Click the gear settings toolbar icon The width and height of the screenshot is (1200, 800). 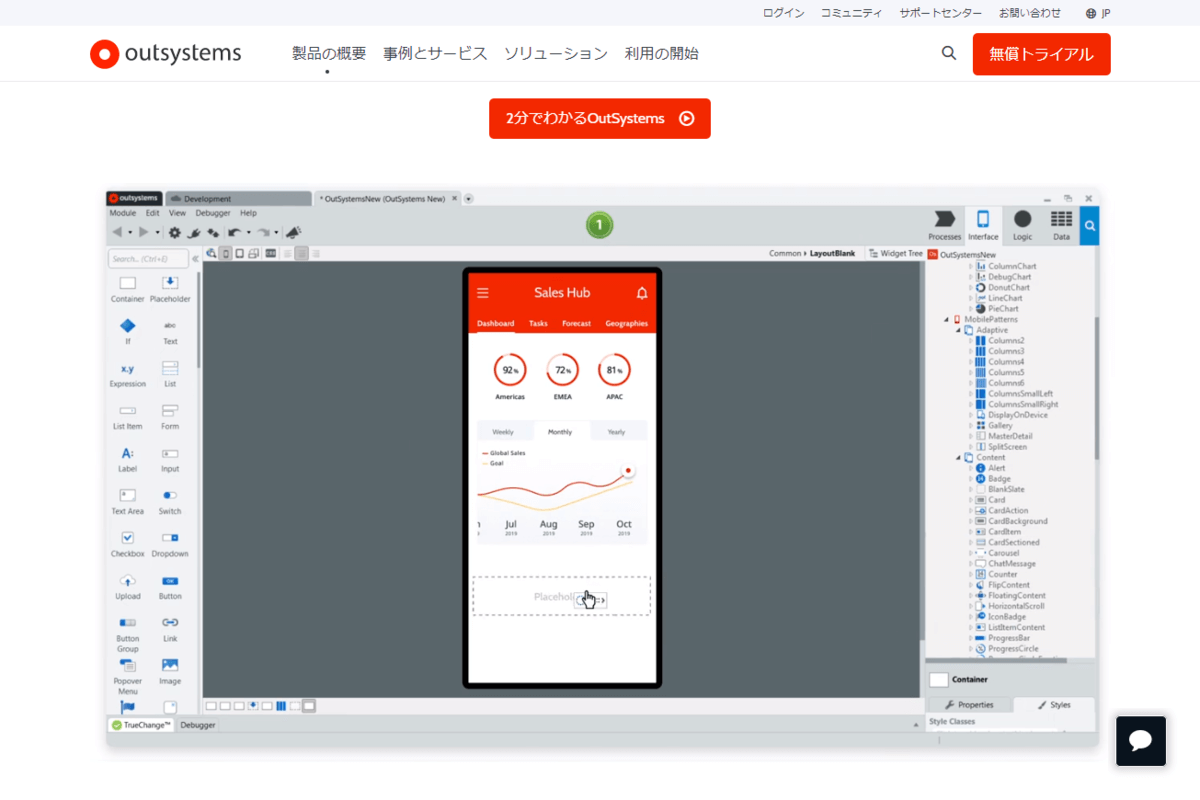pyautogui.click(x=175, y=232)
